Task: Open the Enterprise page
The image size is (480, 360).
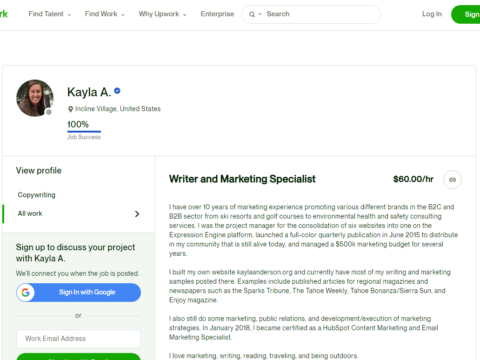Action: 217,14
